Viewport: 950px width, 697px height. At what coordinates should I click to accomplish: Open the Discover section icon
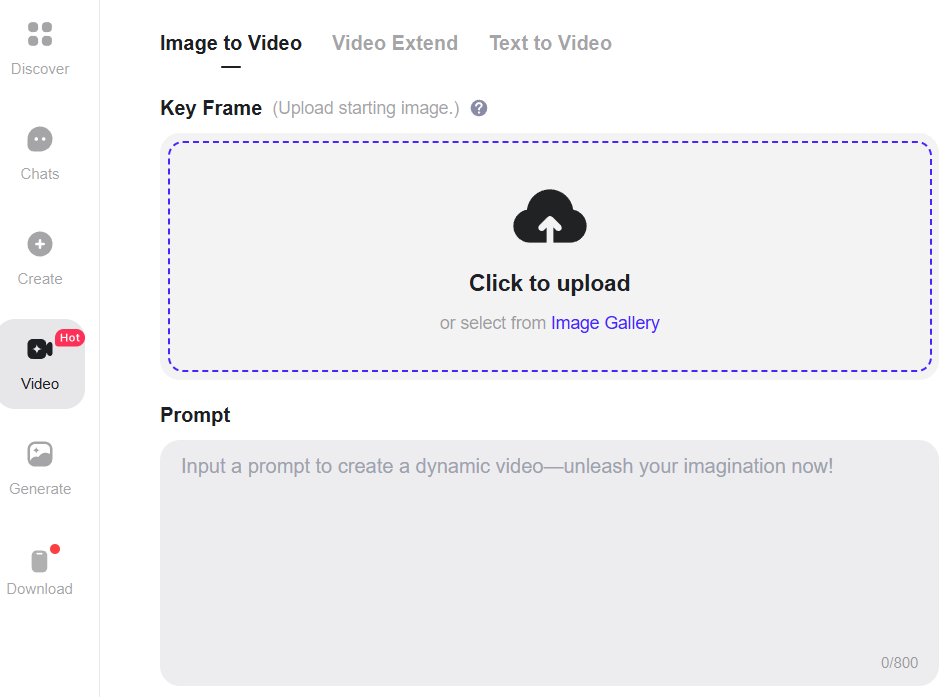(40, 35)
